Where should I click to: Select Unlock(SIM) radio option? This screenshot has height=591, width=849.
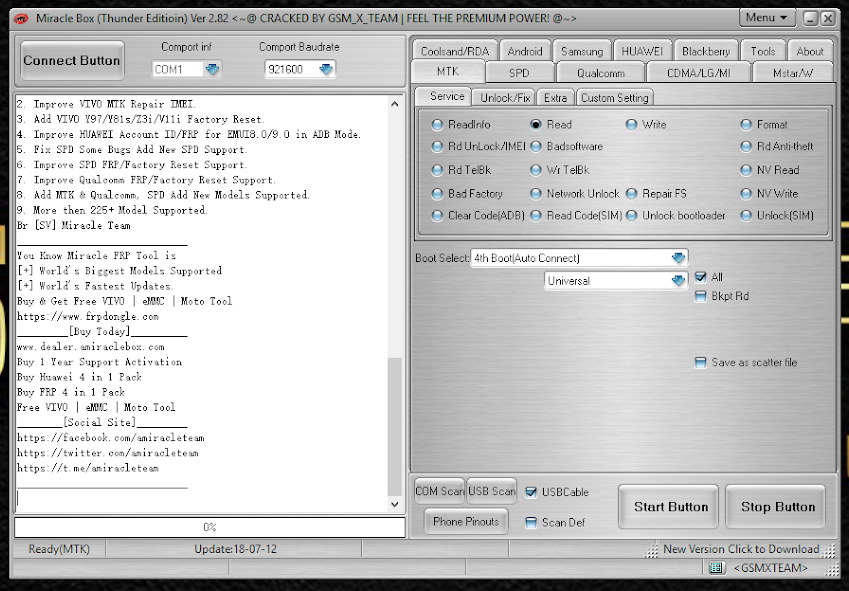pyautogui.click(x=777, y=216)
